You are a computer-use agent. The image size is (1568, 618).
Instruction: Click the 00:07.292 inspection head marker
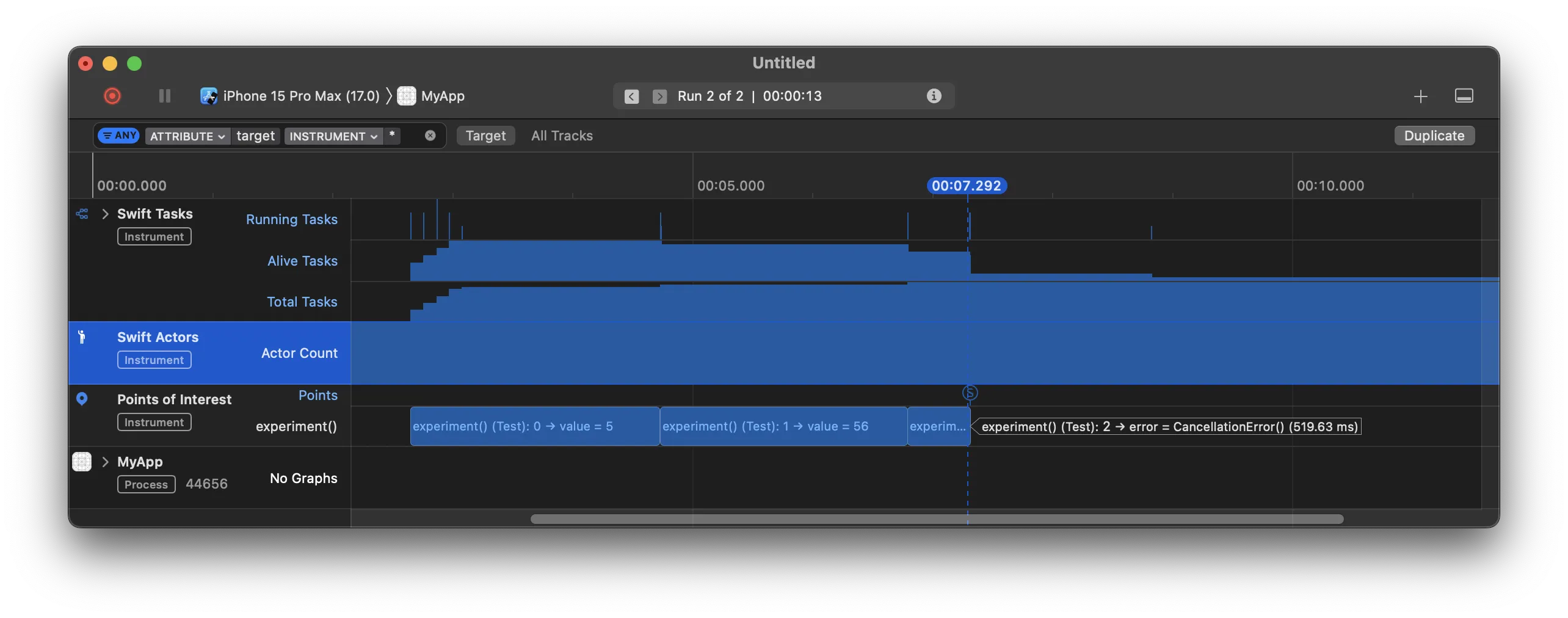(967, 186)
